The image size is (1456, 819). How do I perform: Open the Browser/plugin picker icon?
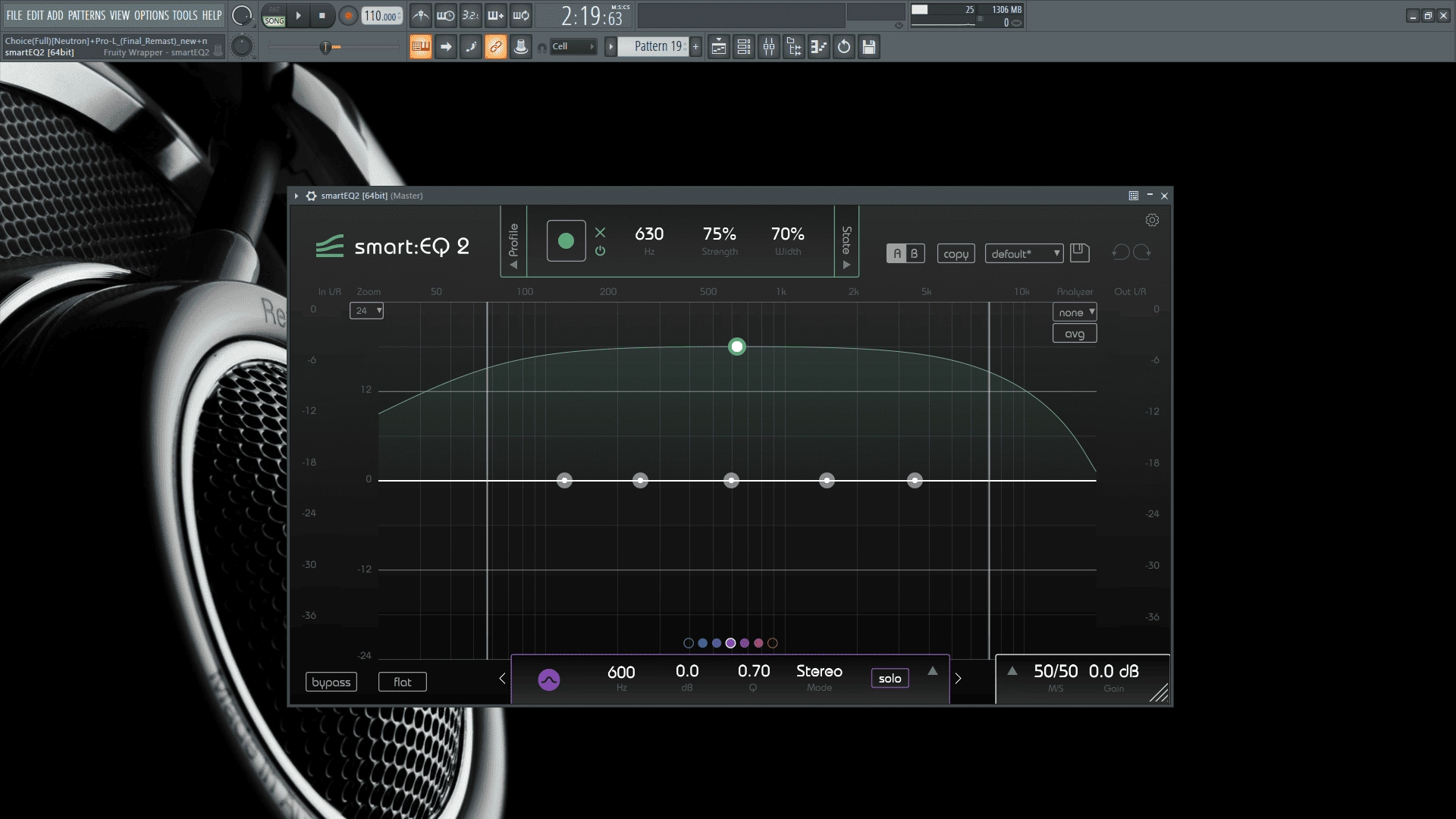tap(794, 47)
